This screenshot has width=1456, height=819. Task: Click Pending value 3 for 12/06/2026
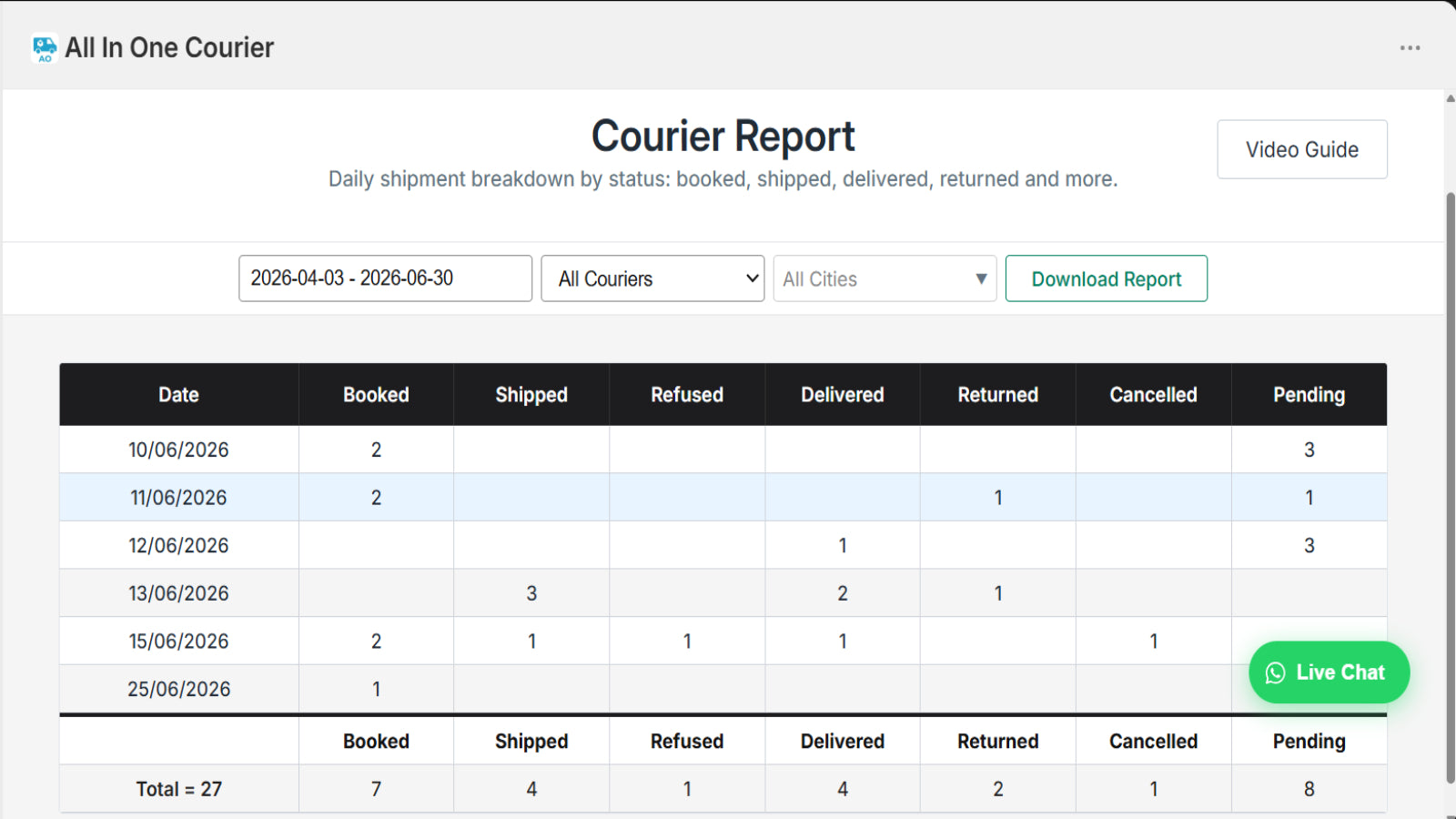tap(1309, 545)
